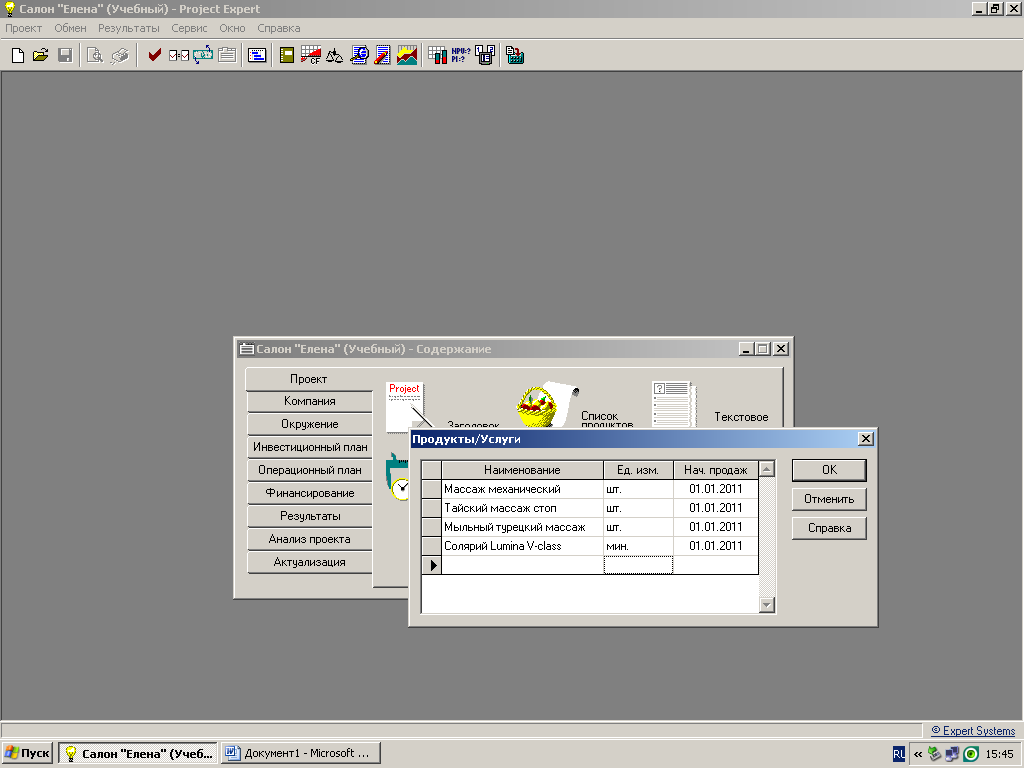The width and height of the screenshot is (1024, 768).
Task: Click the last toolbar calculator-export icon
Action: [515, 55]
